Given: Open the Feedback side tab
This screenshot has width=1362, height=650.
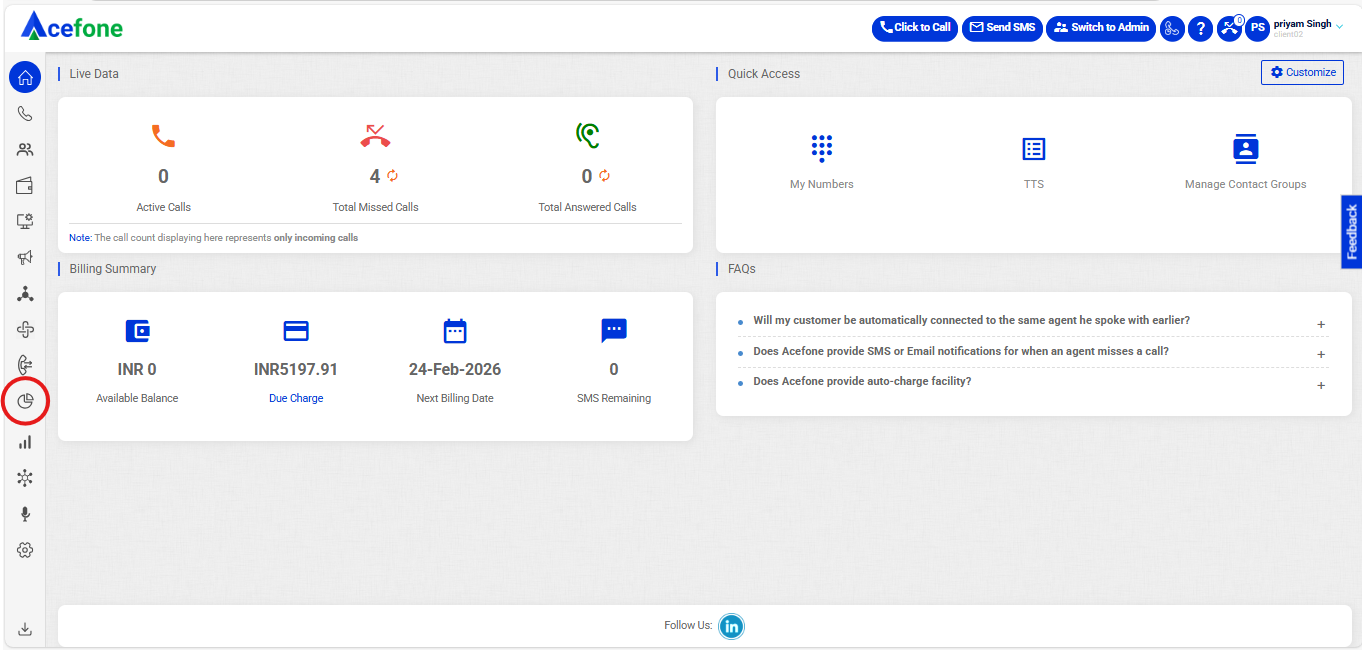Looking at the screenshot, I should click(1351, 232).
